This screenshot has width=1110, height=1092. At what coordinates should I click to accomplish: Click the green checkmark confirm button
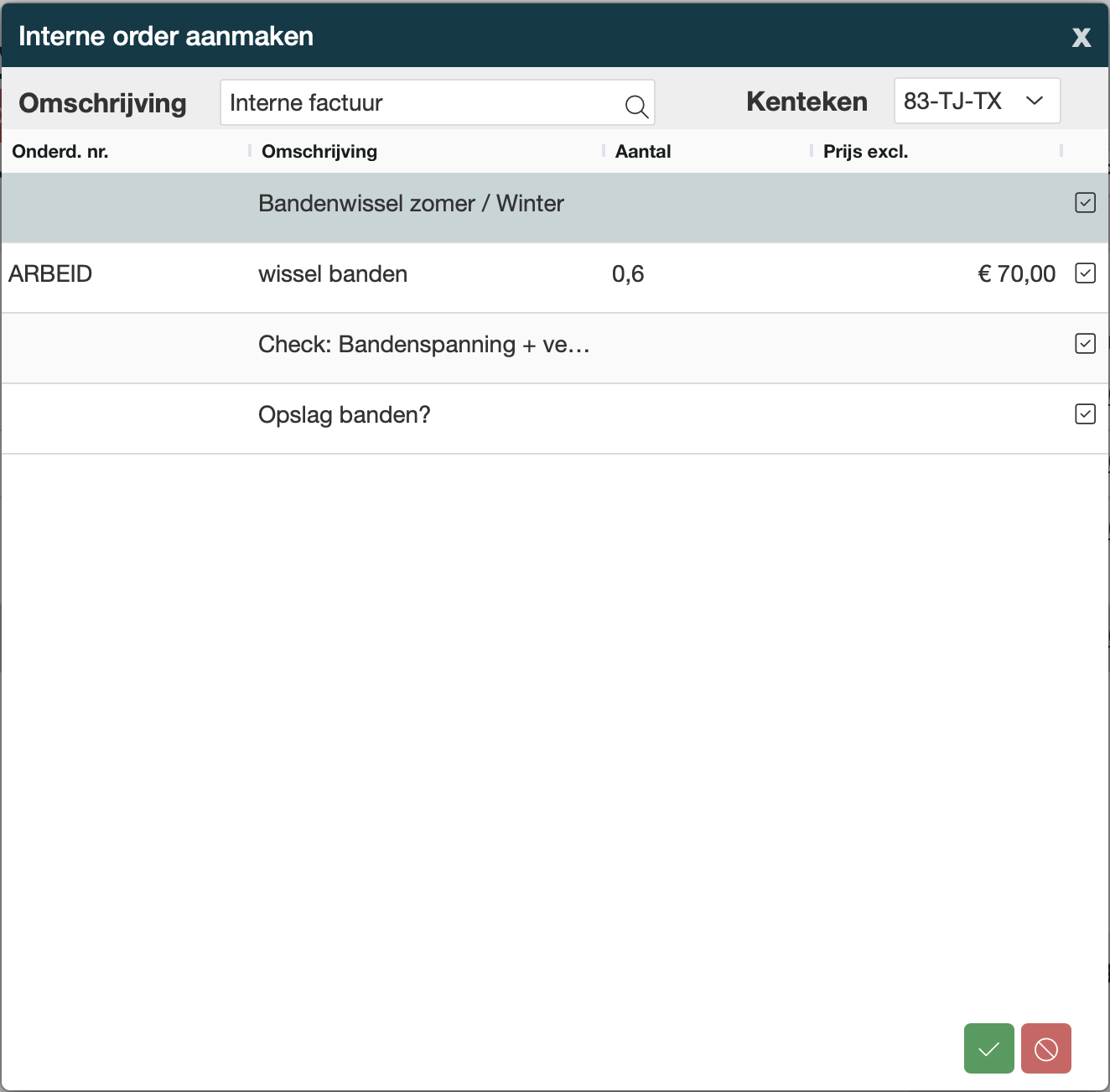[x=988, y=1048]
